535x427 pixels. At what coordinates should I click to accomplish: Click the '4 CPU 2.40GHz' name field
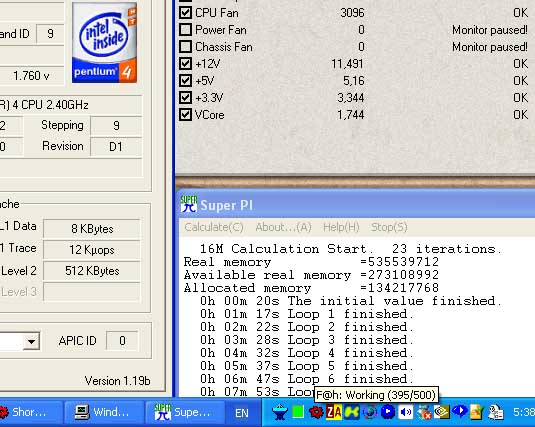[71, 105]
